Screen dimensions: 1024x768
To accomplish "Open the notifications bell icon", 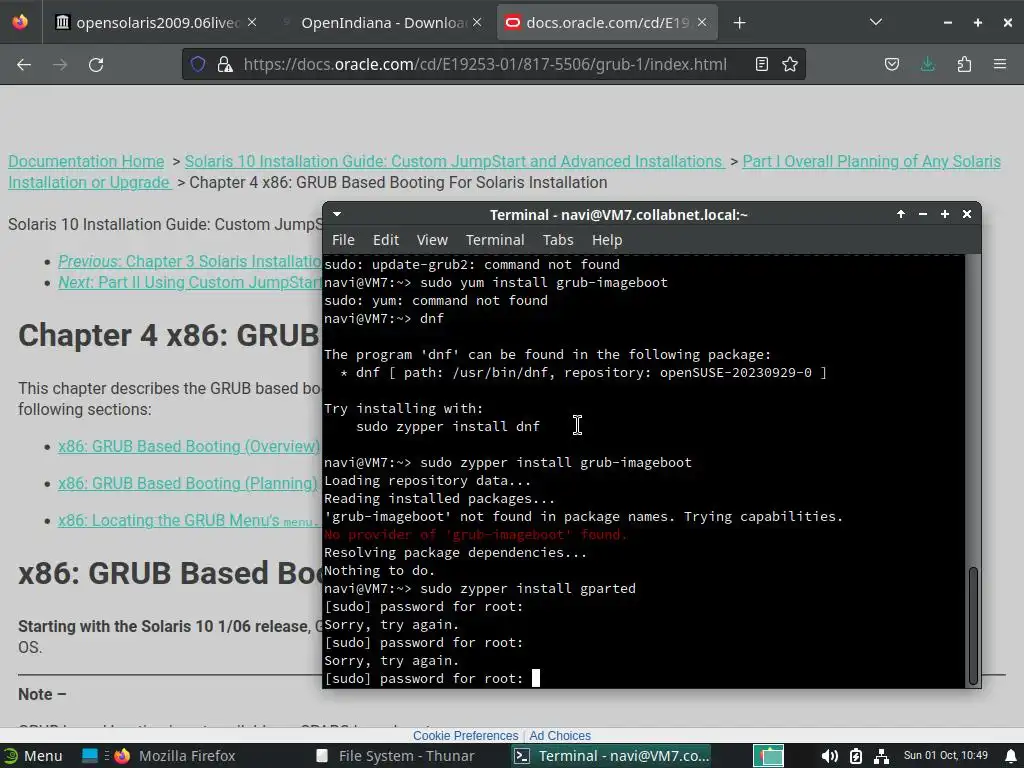I will point(1011,756).
